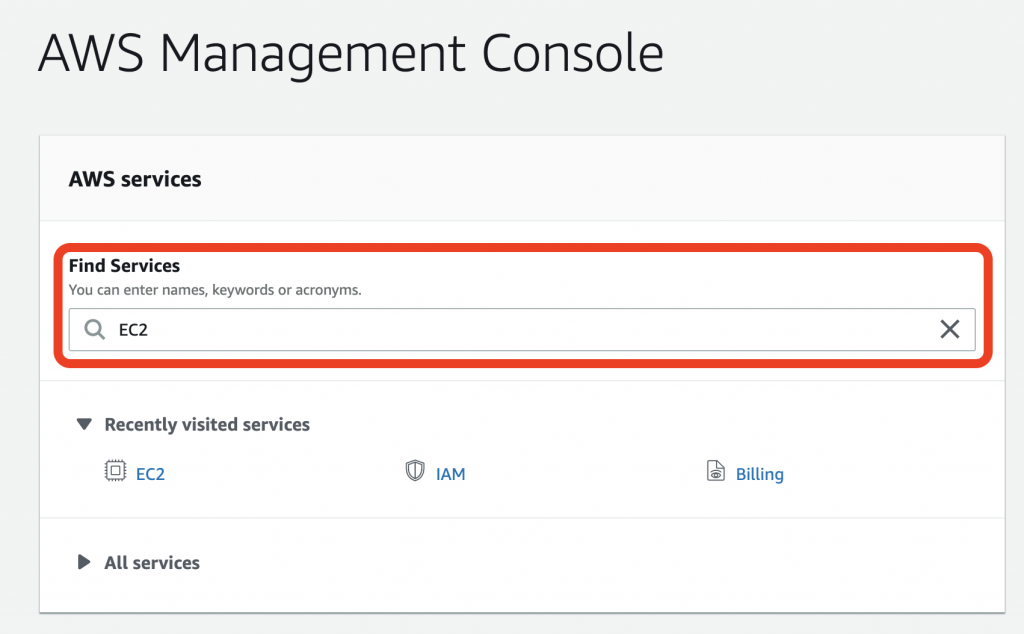Click the EC2 chip icon
1024x634 pixels.
116,472
